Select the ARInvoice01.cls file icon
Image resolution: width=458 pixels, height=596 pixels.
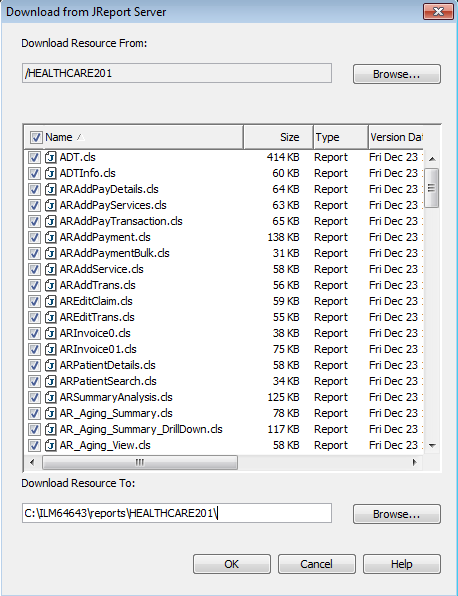(x=50, y=349)
